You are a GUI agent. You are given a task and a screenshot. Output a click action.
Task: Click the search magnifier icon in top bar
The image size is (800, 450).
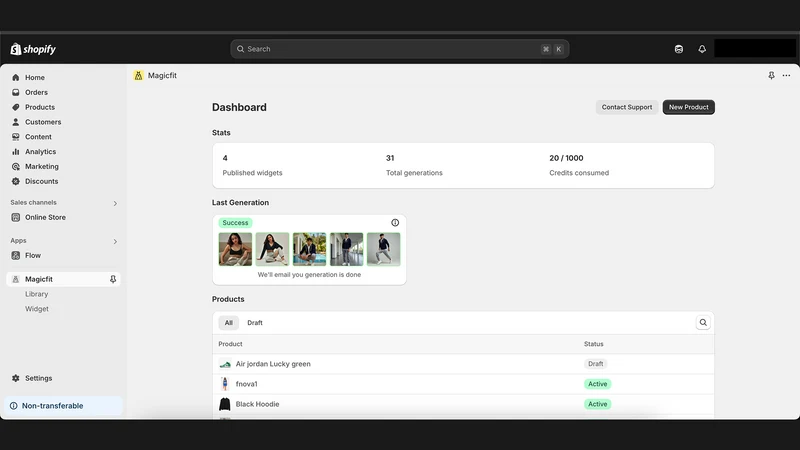(x=240, y=49)
